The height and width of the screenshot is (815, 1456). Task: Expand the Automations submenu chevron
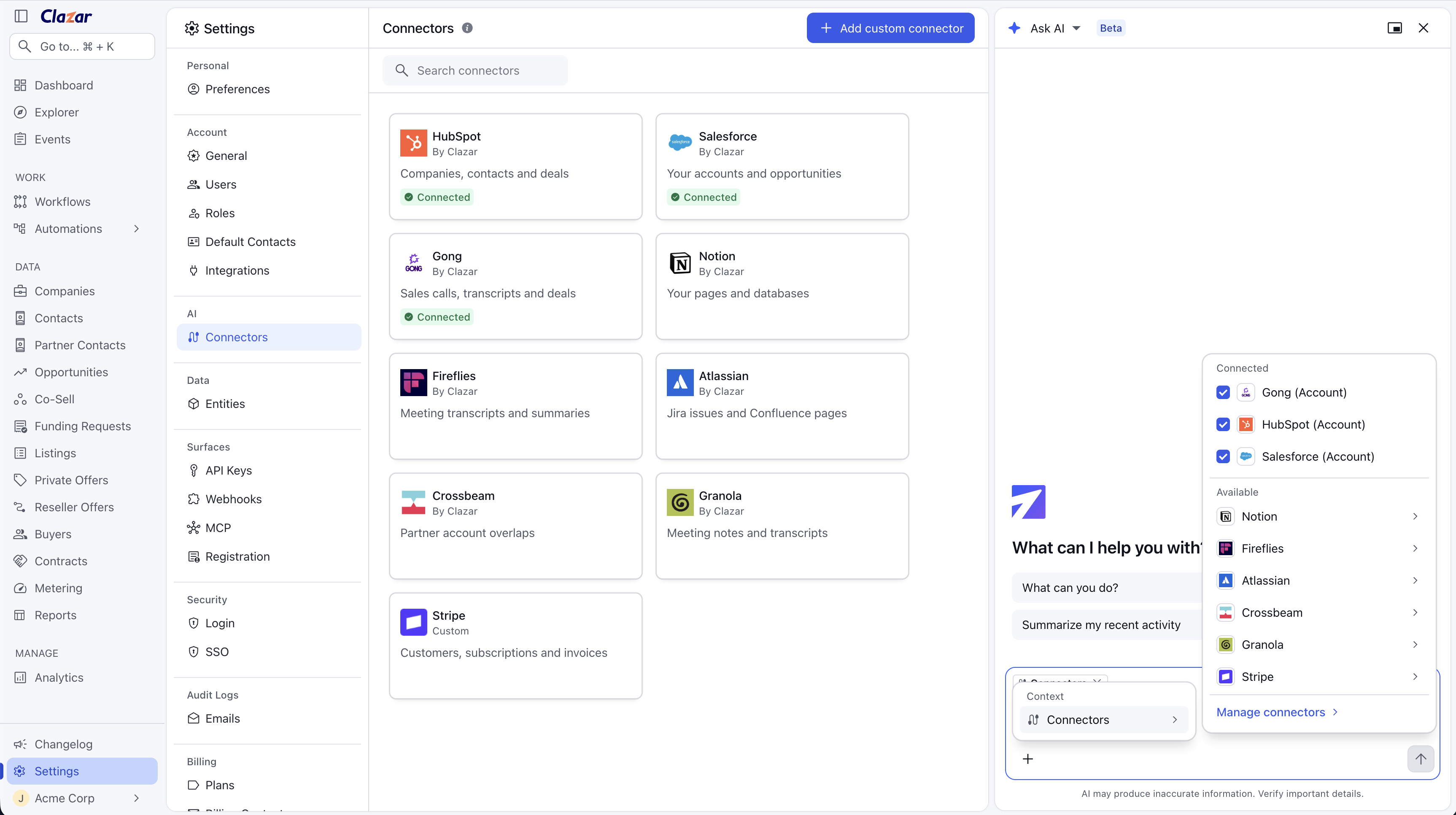click(x=136, y=229)
